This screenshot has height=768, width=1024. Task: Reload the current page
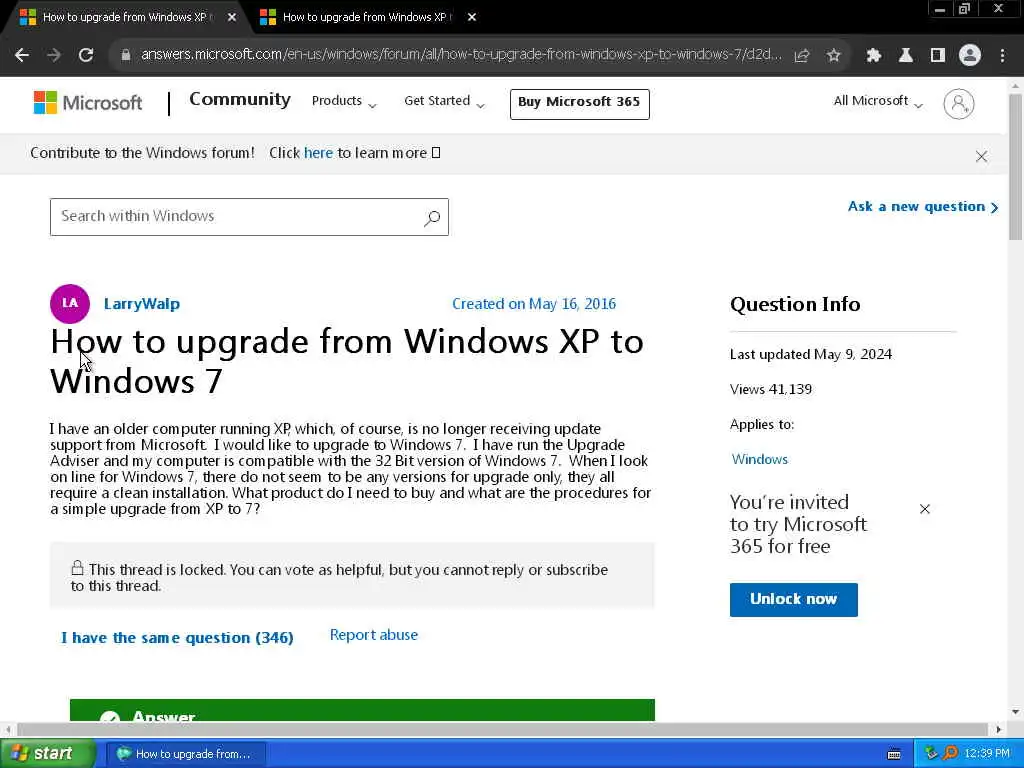tap(86, 56)
